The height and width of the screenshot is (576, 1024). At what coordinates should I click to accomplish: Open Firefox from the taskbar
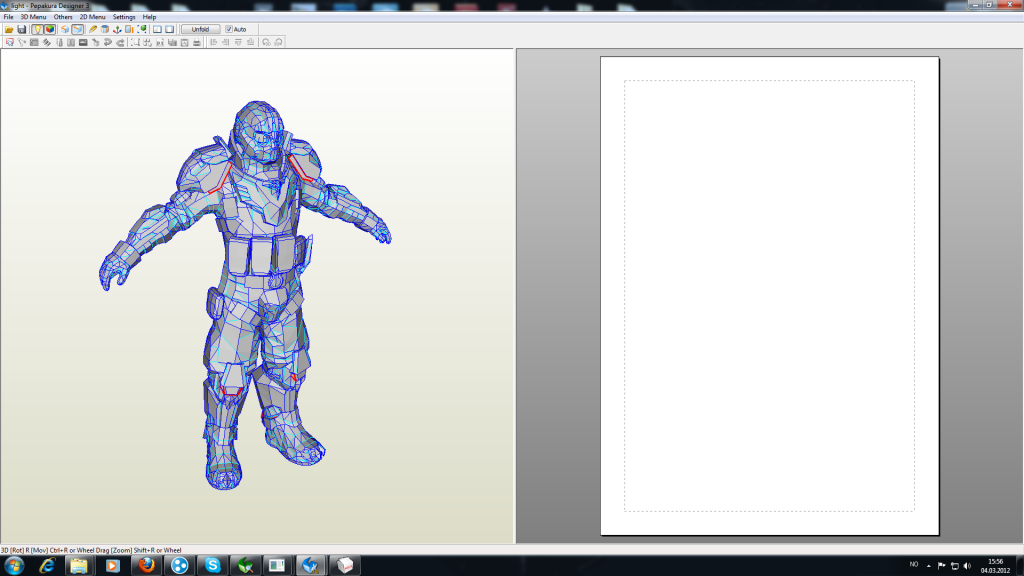(x=146, y=566)
